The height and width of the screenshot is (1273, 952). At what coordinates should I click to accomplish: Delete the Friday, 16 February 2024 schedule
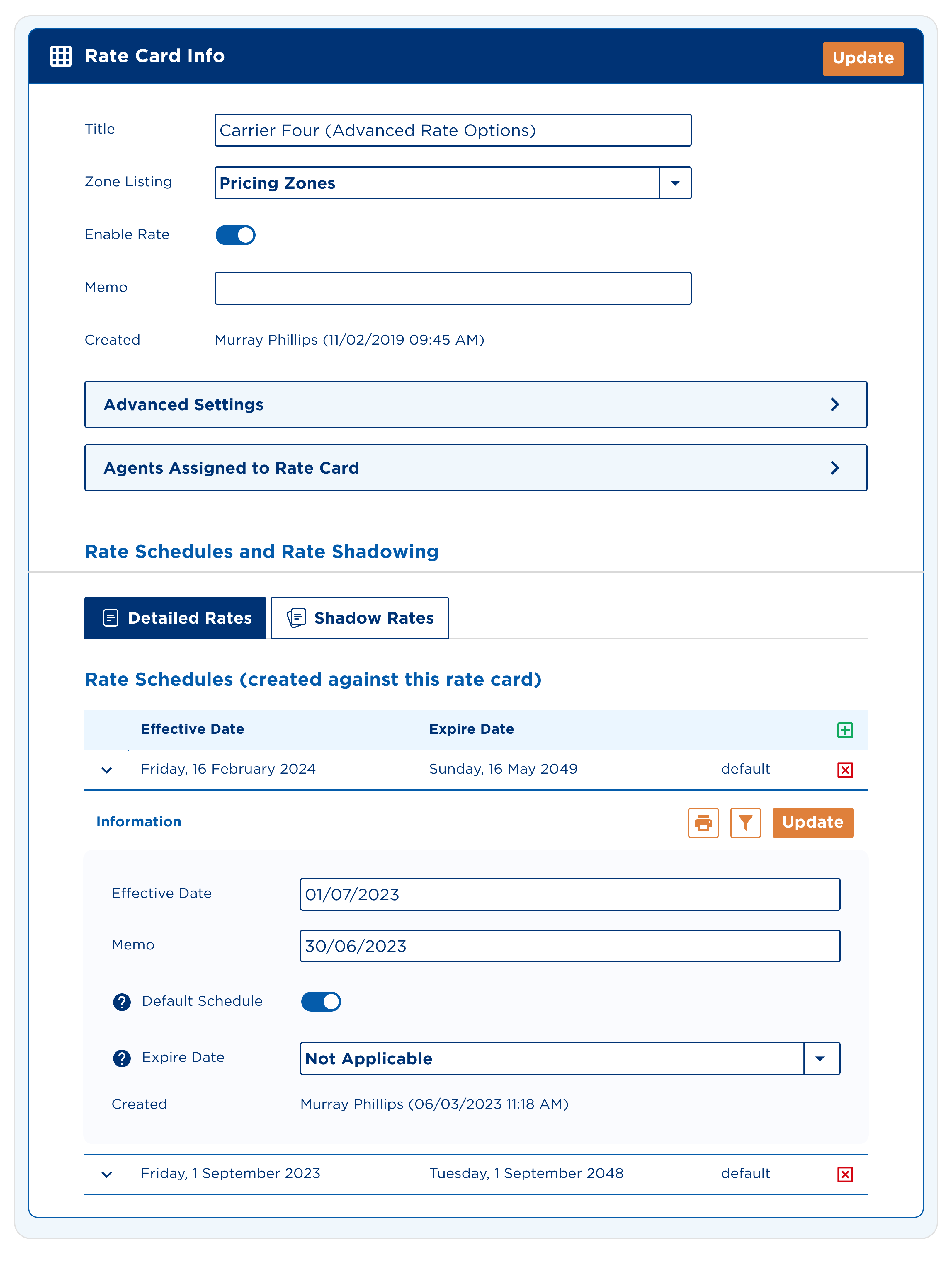tap(845, 770)
